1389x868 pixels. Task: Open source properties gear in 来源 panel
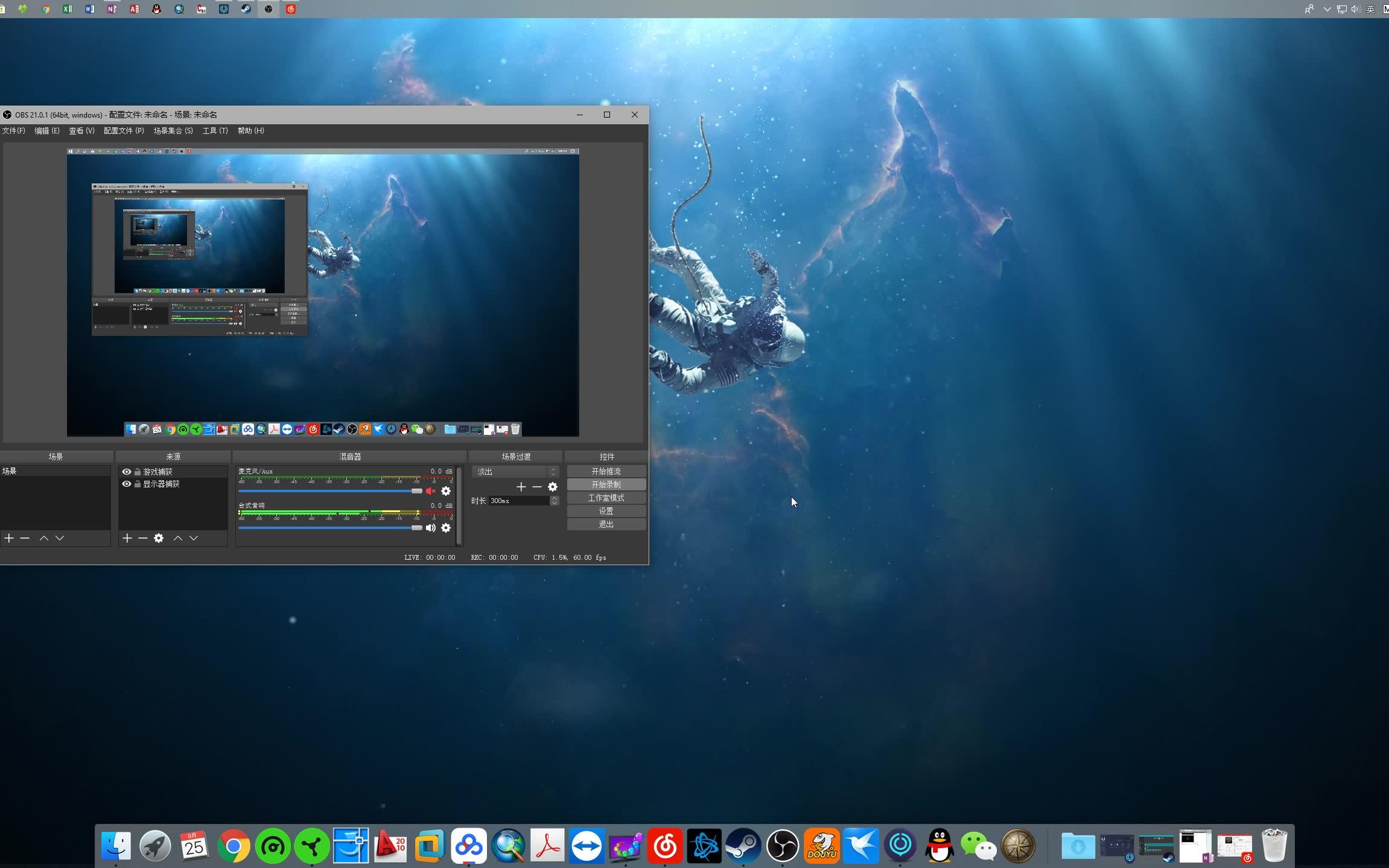click(159, 538)
